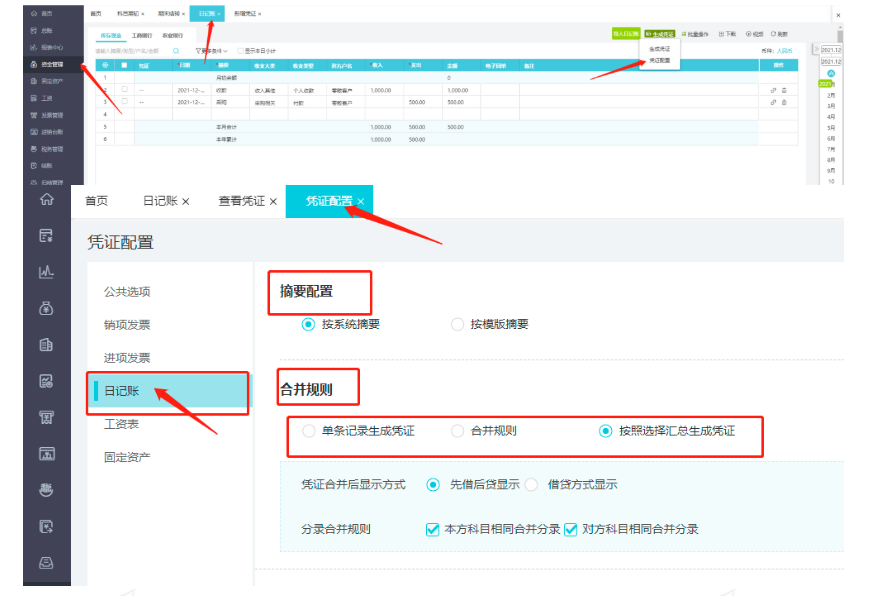Viewport: 892px width, 596px height.
Task: Open archive icon at lower sidebar bottom
Action: 47,562
